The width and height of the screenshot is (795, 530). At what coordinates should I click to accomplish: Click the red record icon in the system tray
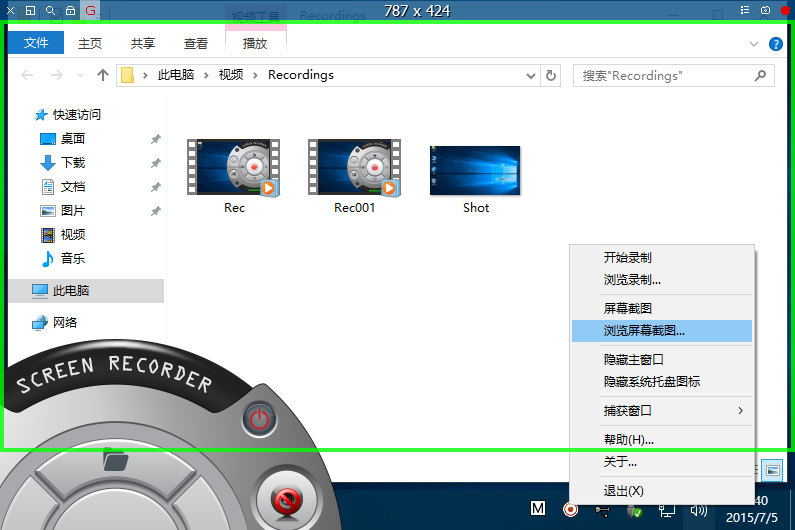tap(570, 510)
